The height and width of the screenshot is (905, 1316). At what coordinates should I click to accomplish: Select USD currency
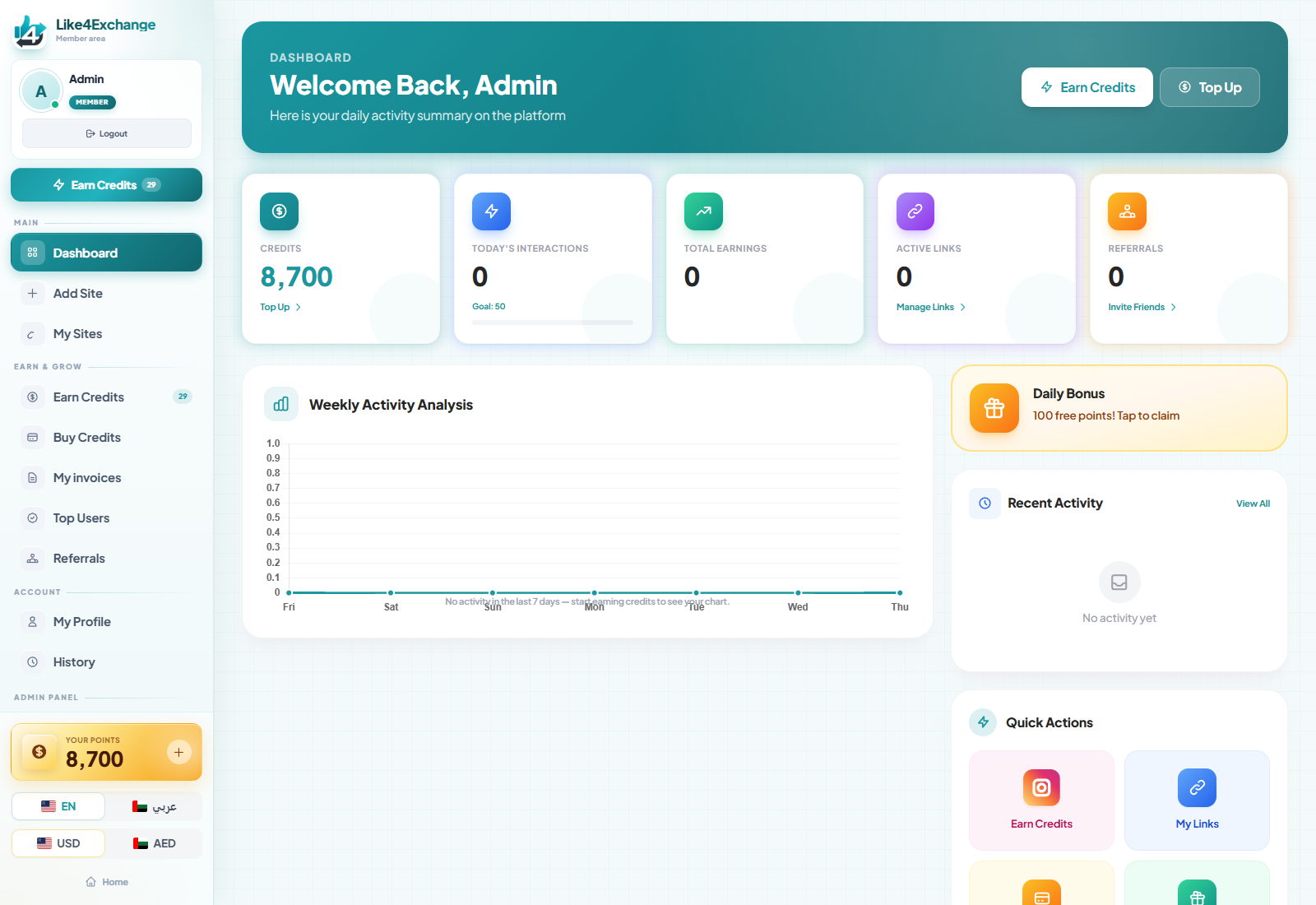(x=58, y=843)
